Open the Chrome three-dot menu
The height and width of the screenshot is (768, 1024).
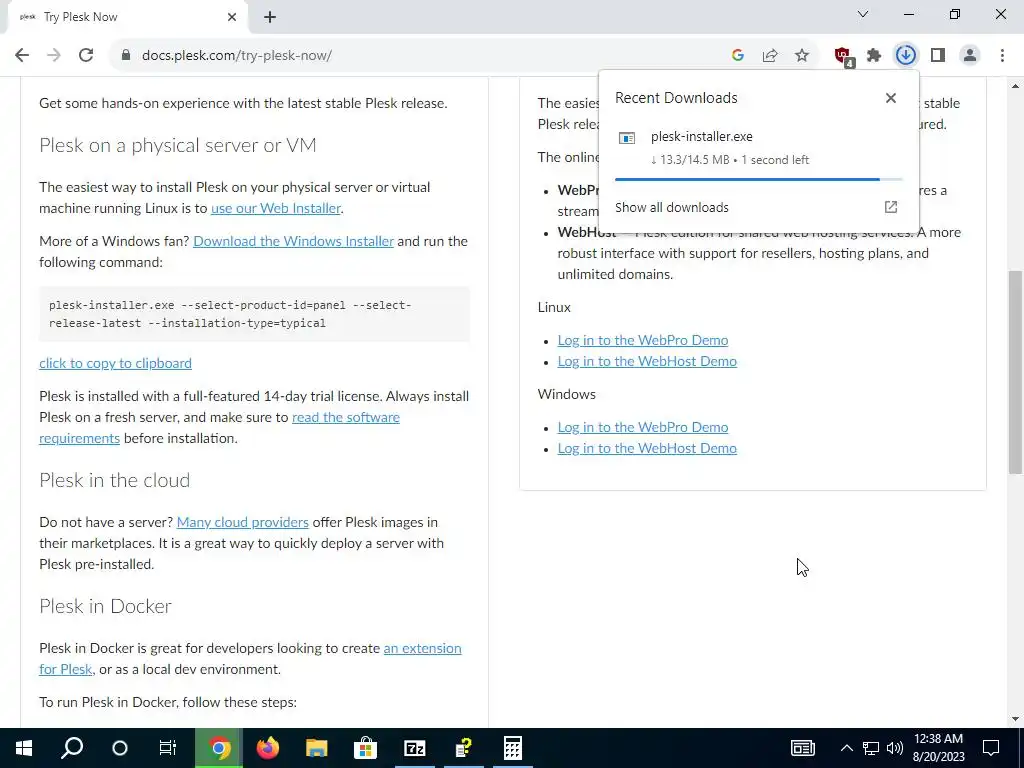[1002, 56]
